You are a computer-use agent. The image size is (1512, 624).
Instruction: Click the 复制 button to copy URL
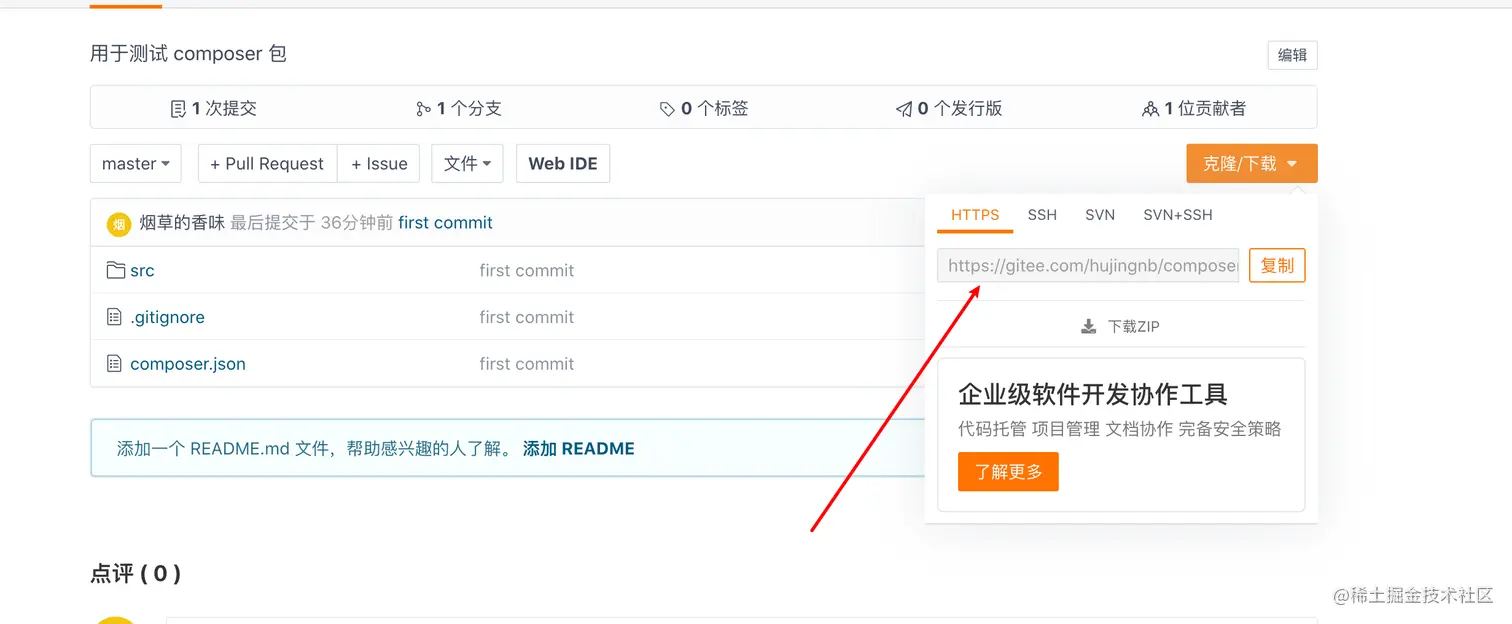1277,265
